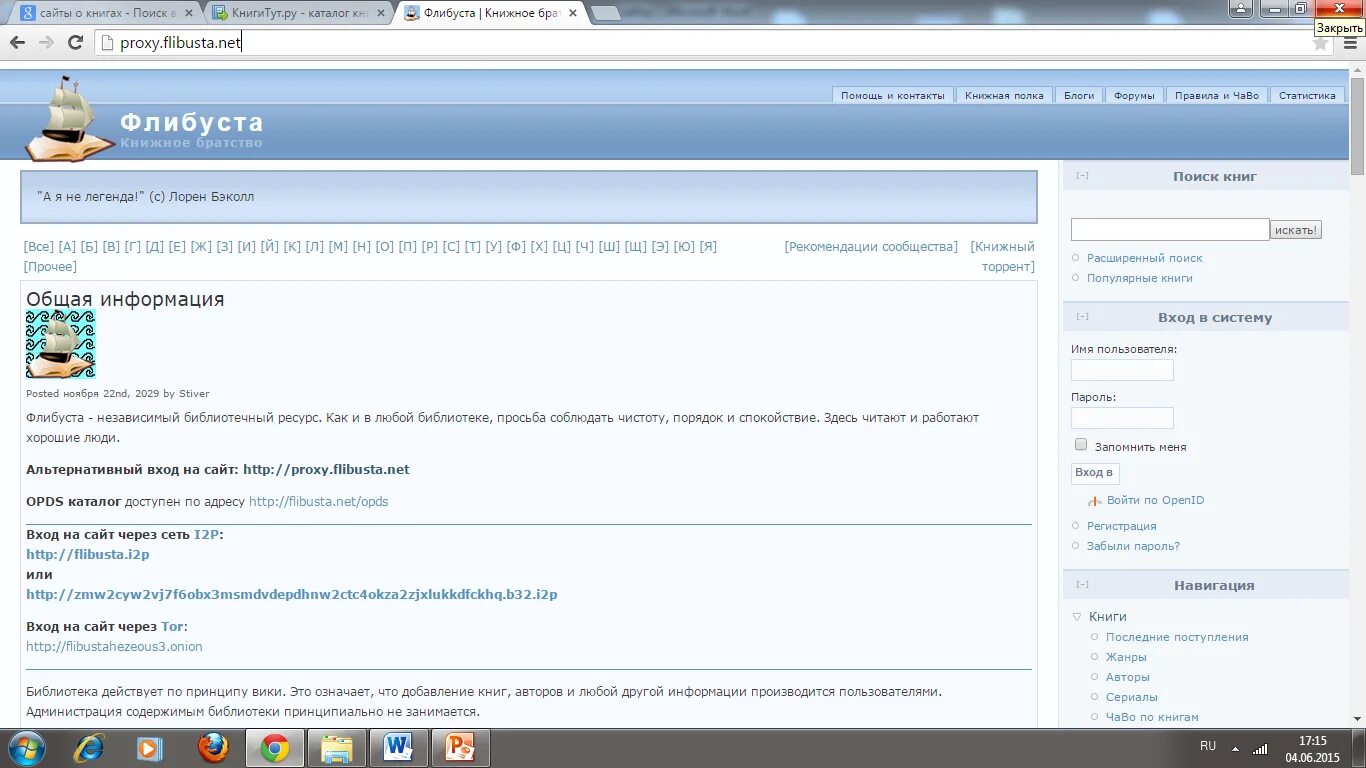Open the Популярные книги link

(1140, 278)
